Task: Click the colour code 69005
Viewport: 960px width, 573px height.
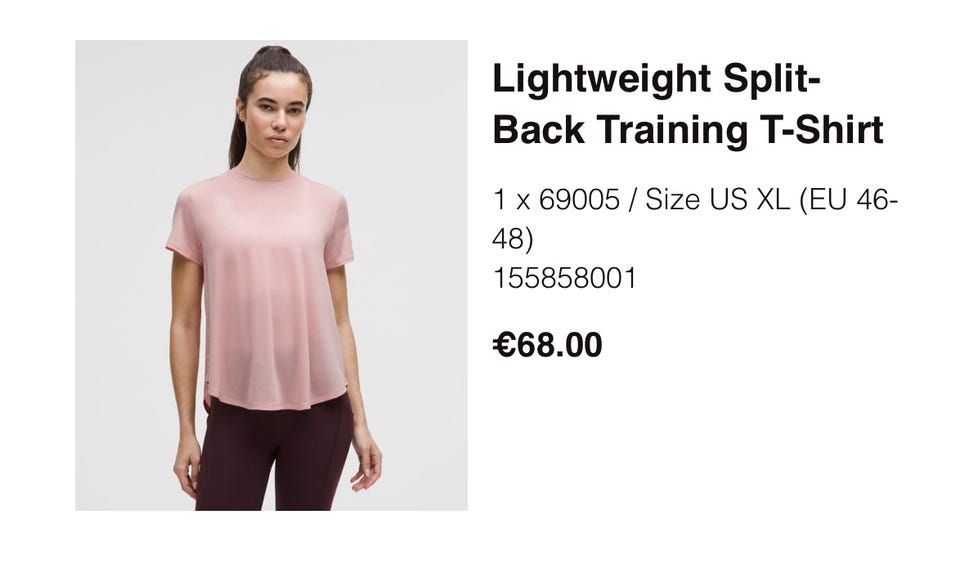Action: tap(579, 200)
